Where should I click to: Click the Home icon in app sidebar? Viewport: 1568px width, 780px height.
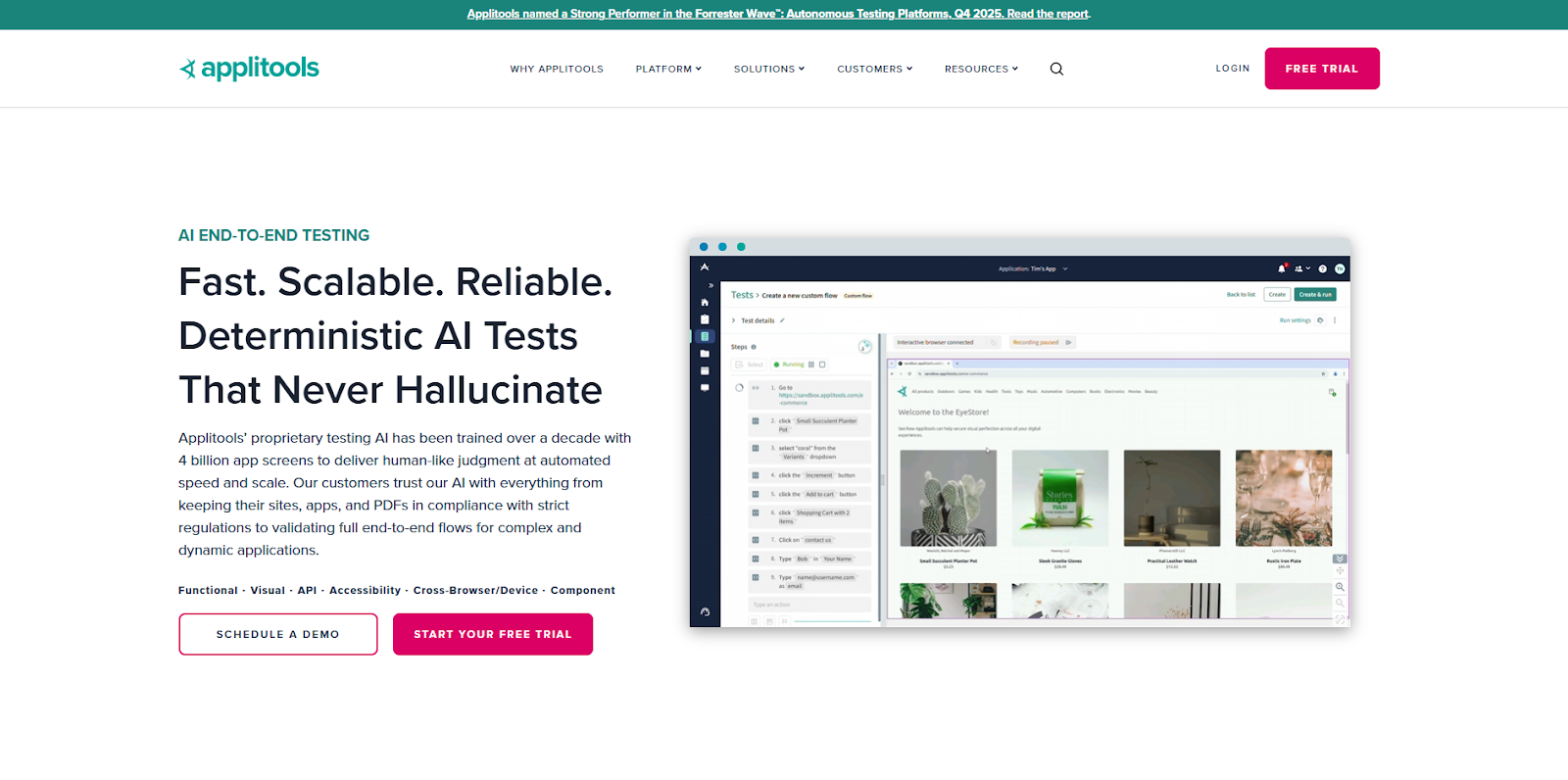point(705,302)
